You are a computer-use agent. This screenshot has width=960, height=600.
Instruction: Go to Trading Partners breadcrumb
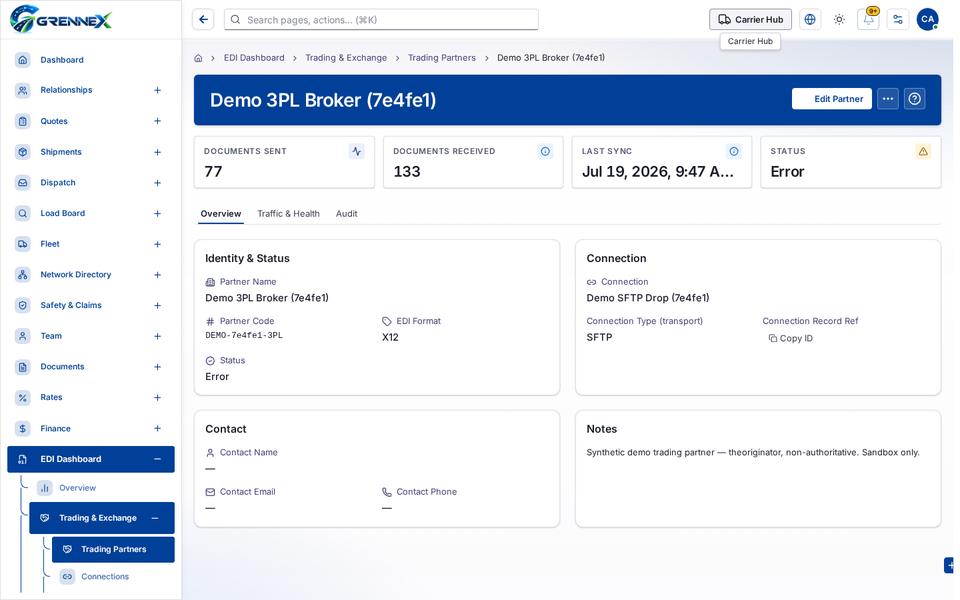coord(441,58)
